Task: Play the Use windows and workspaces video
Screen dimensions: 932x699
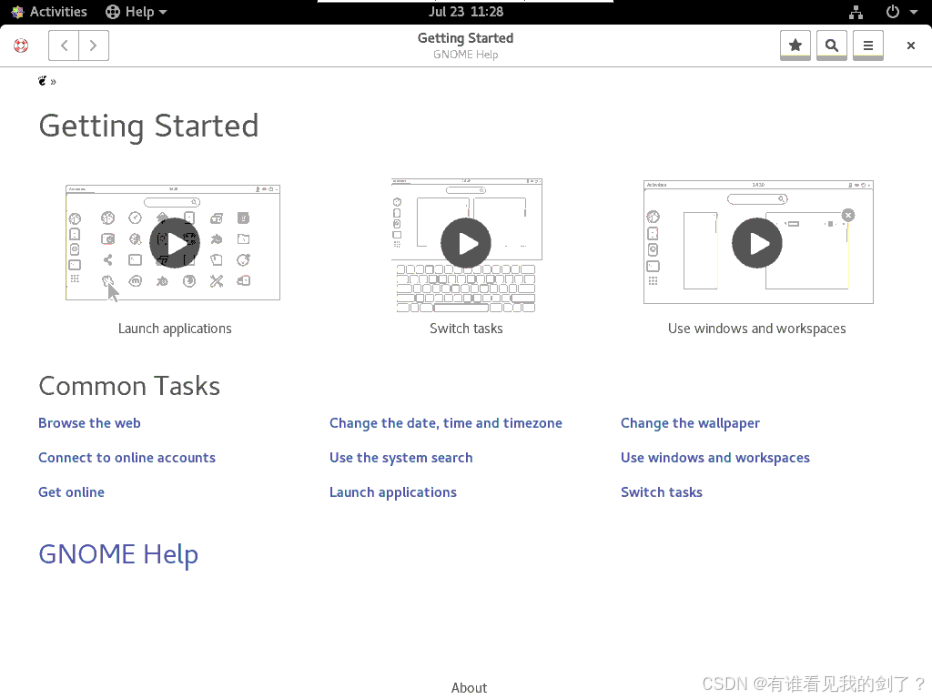Action: click(757, 243)
